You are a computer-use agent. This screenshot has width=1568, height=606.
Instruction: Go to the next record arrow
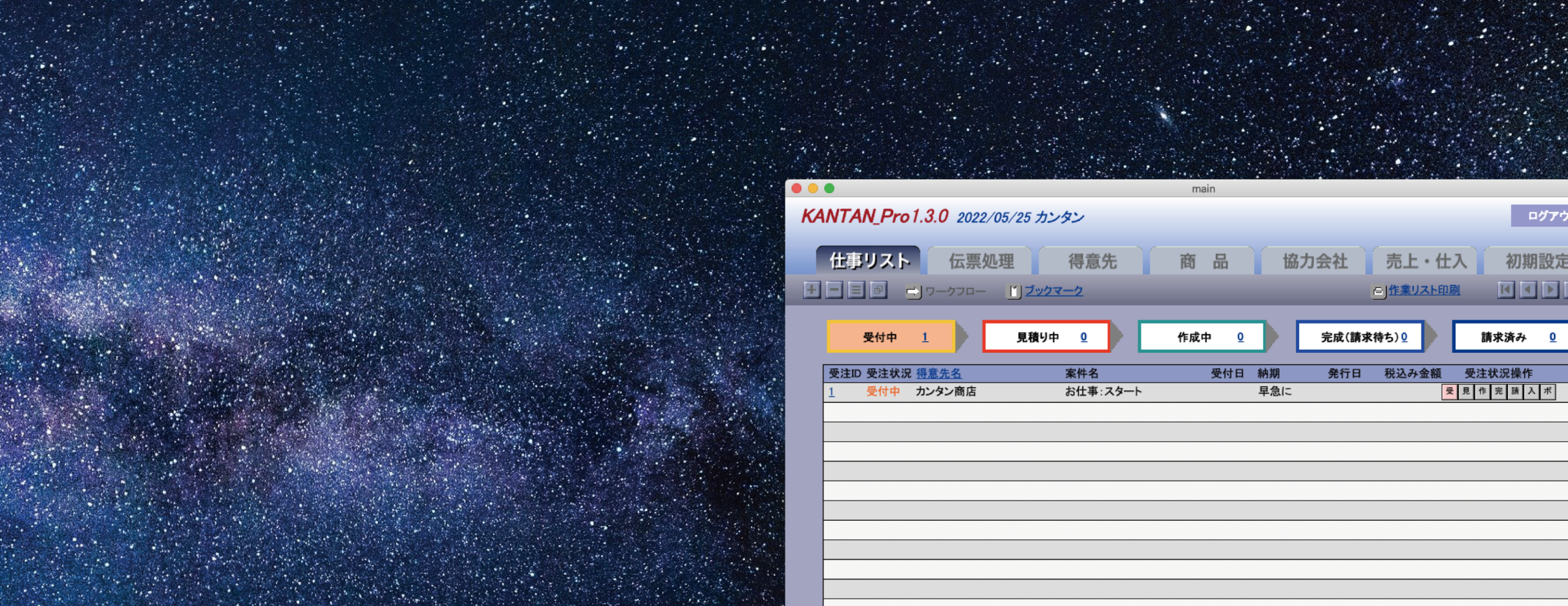point(1550,290)
